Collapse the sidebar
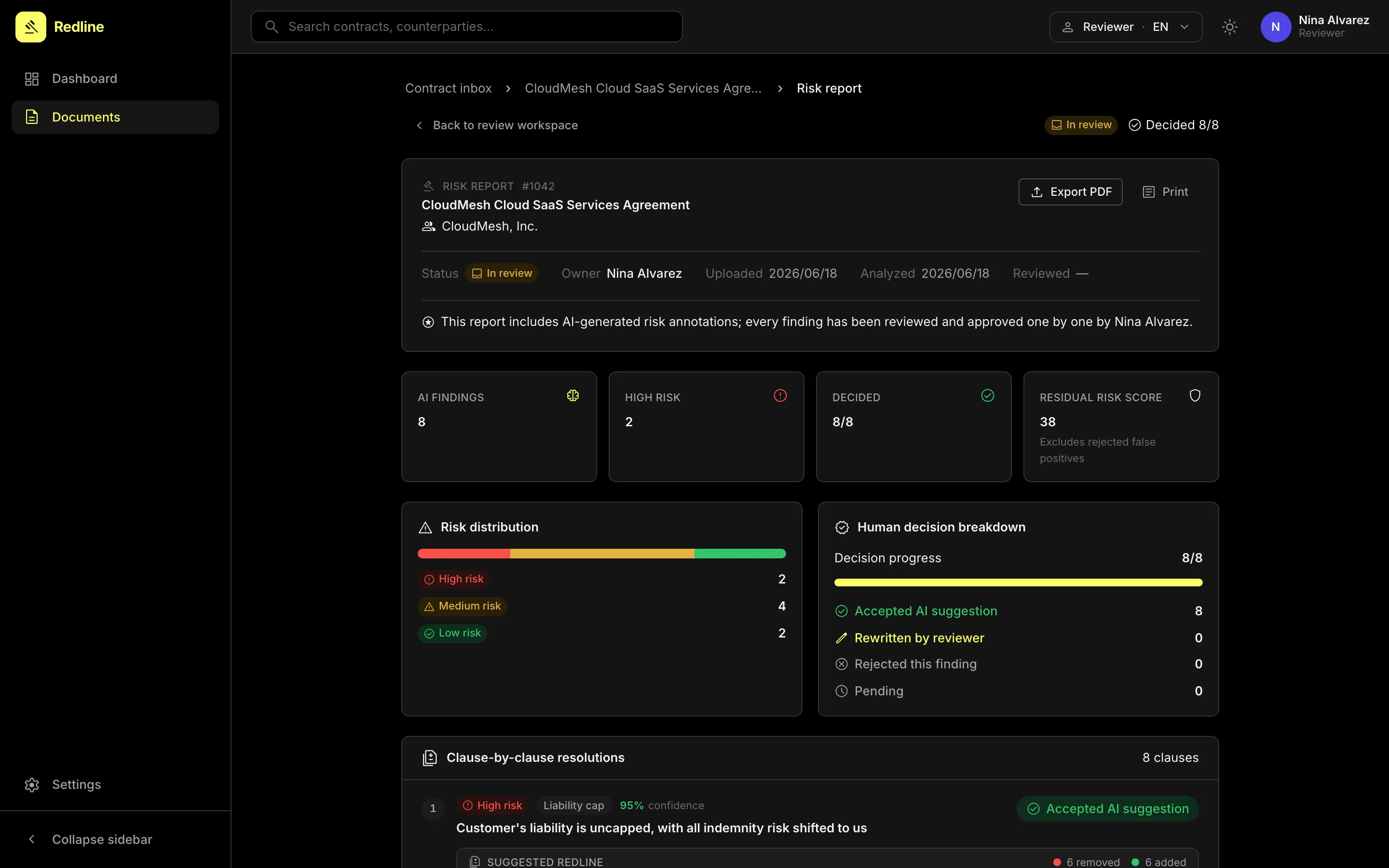The width and height of the screenshot is (1389, 868). 115,839
